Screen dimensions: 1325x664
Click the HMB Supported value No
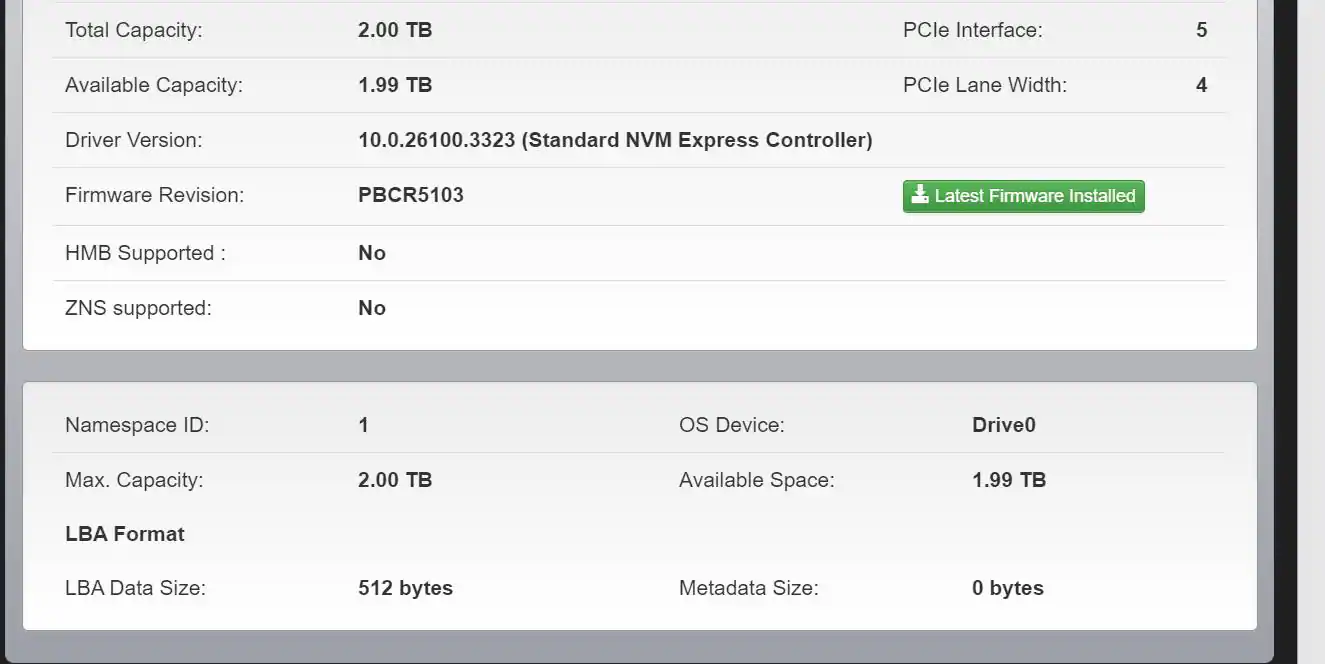click(372, 253)
